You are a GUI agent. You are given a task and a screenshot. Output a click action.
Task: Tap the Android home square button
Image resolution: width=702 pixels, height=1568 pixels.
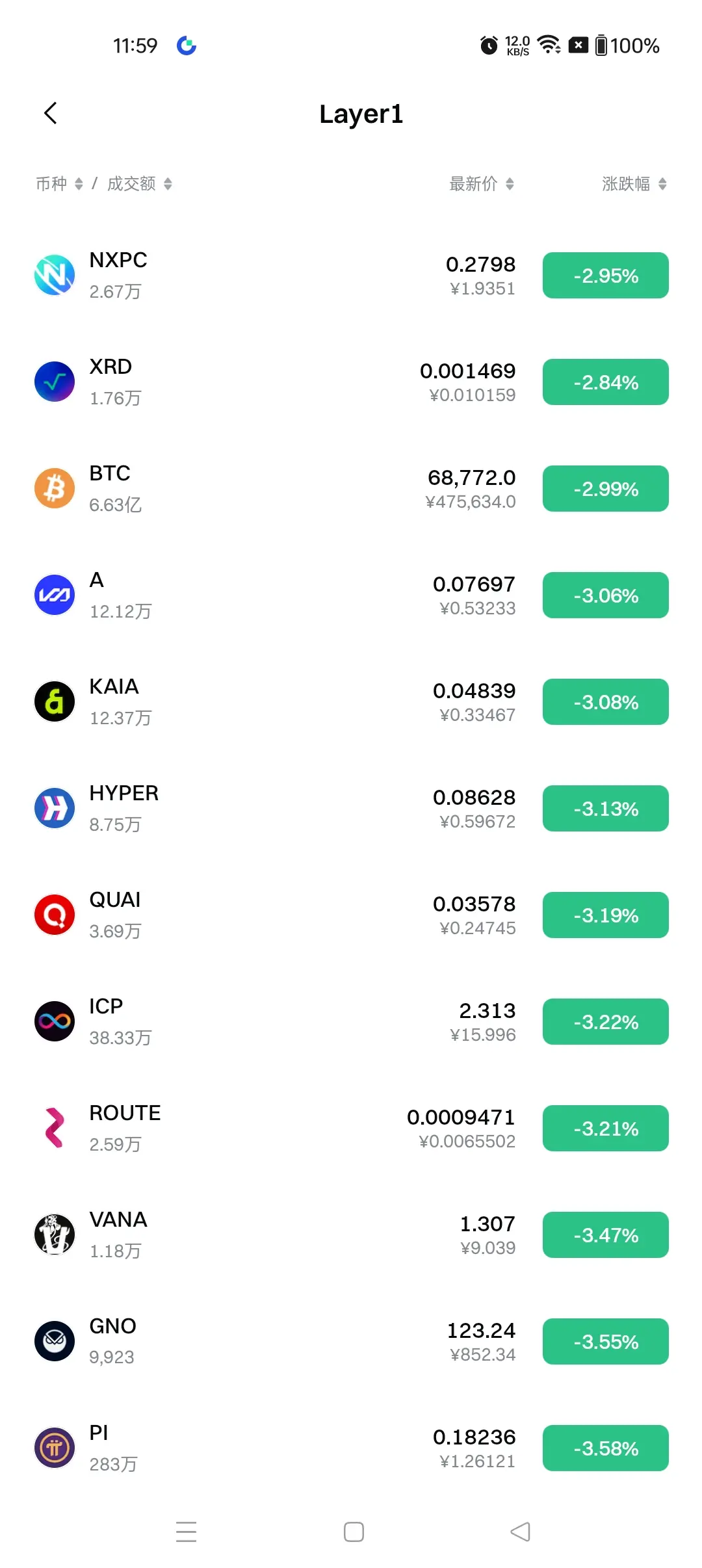354,1532
